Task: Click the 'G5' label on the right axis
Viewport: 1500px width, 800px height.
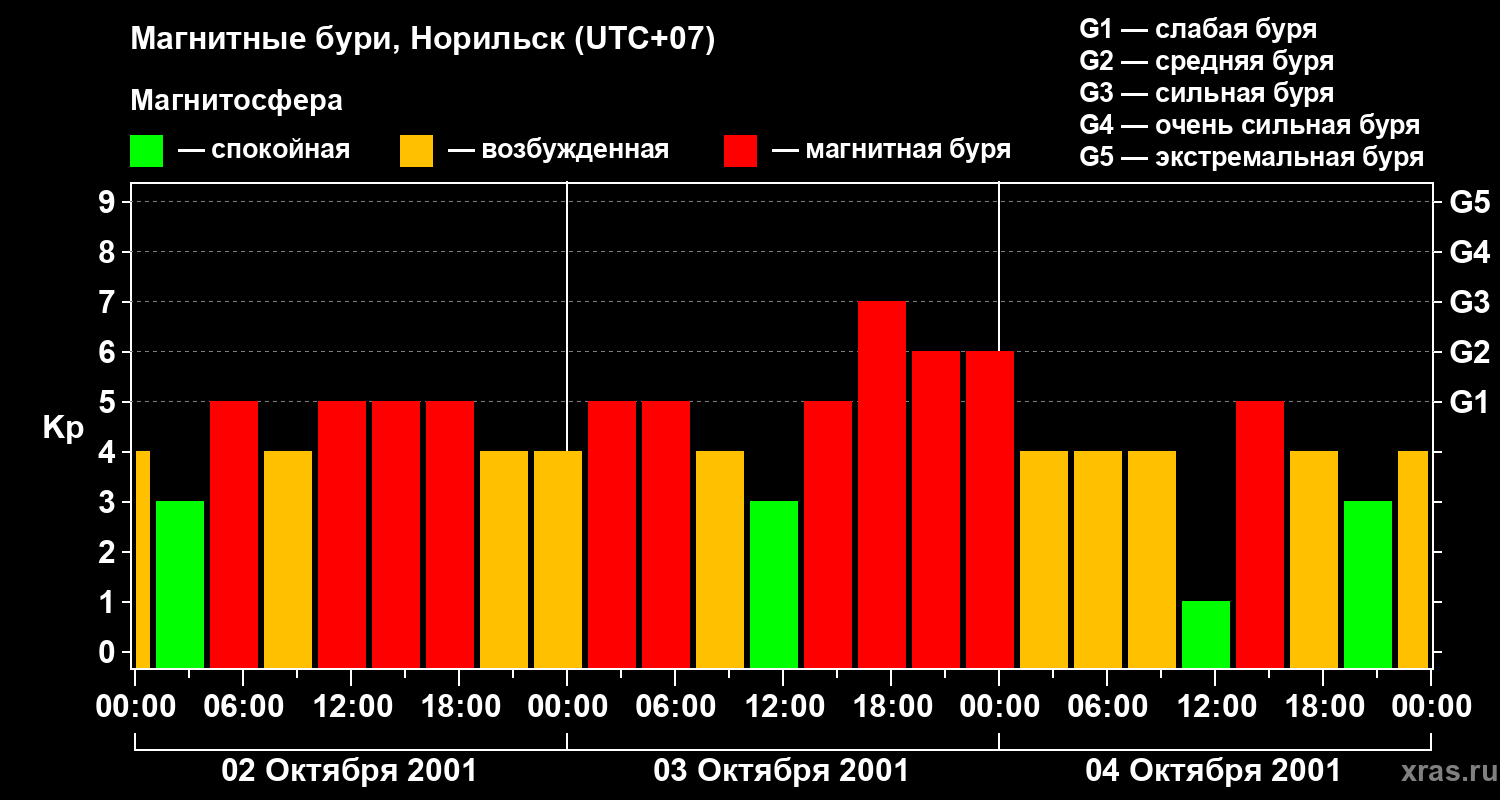Action: coord(1469,203)
